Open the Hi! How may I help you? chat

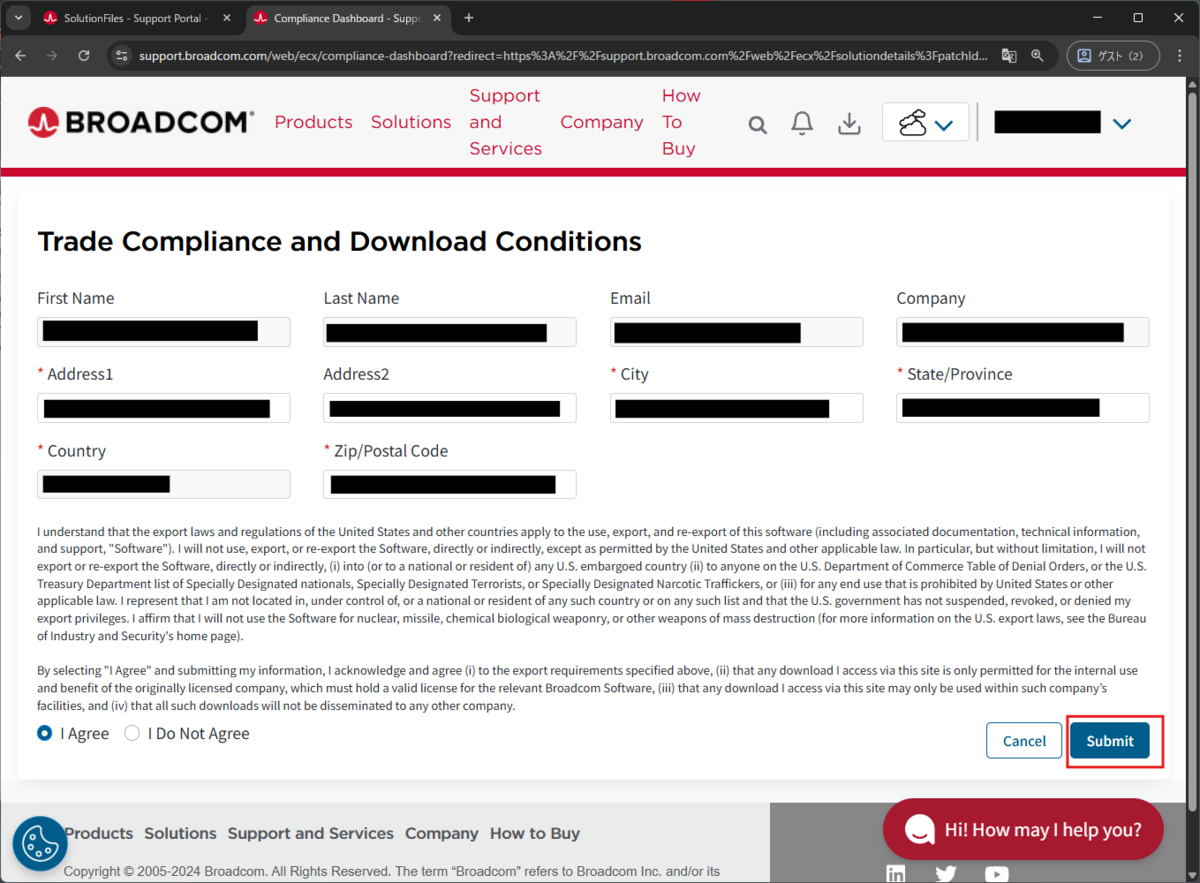[x=1023, y=829]
